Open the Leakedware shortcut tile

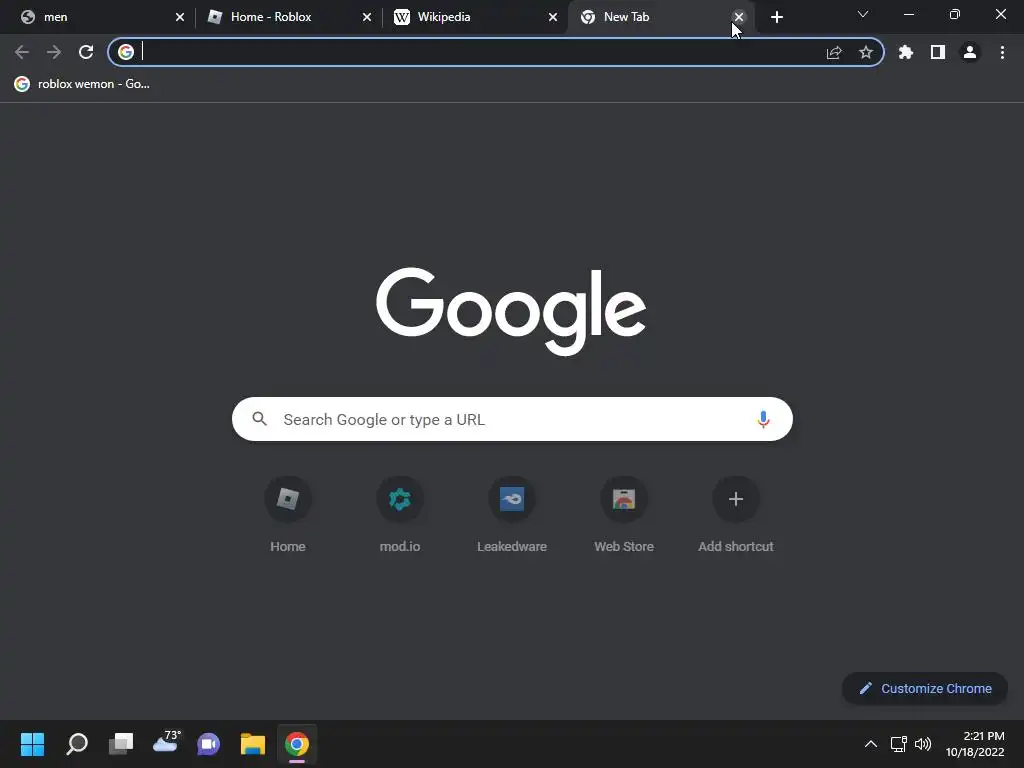coord(512,515)
